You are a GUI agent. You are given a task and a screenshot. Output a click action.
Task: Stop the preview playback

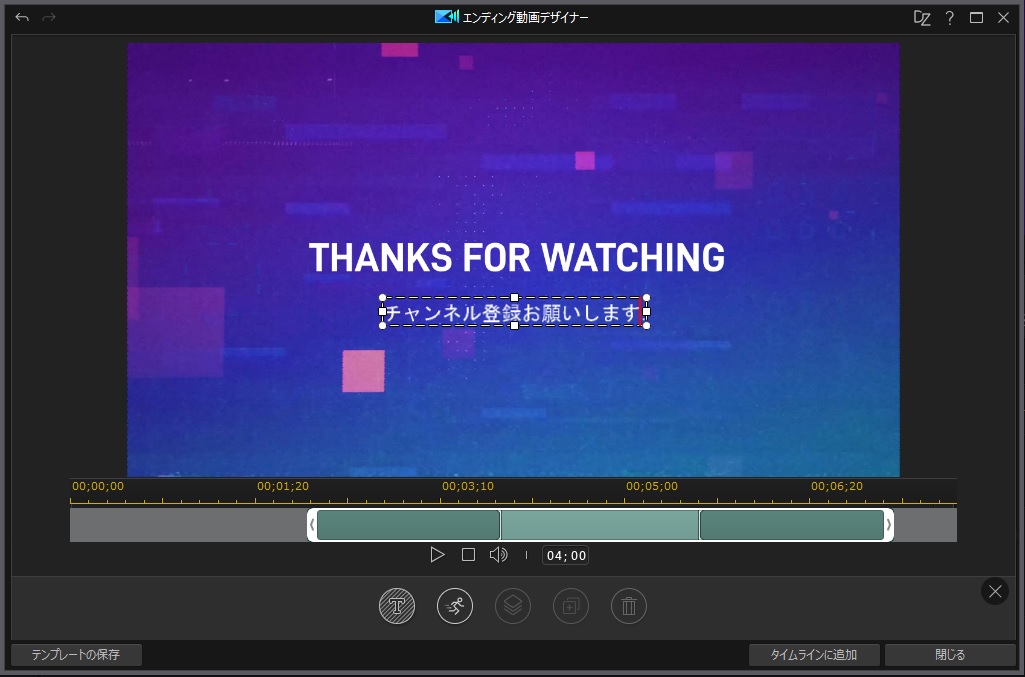[x=468, y=555]
